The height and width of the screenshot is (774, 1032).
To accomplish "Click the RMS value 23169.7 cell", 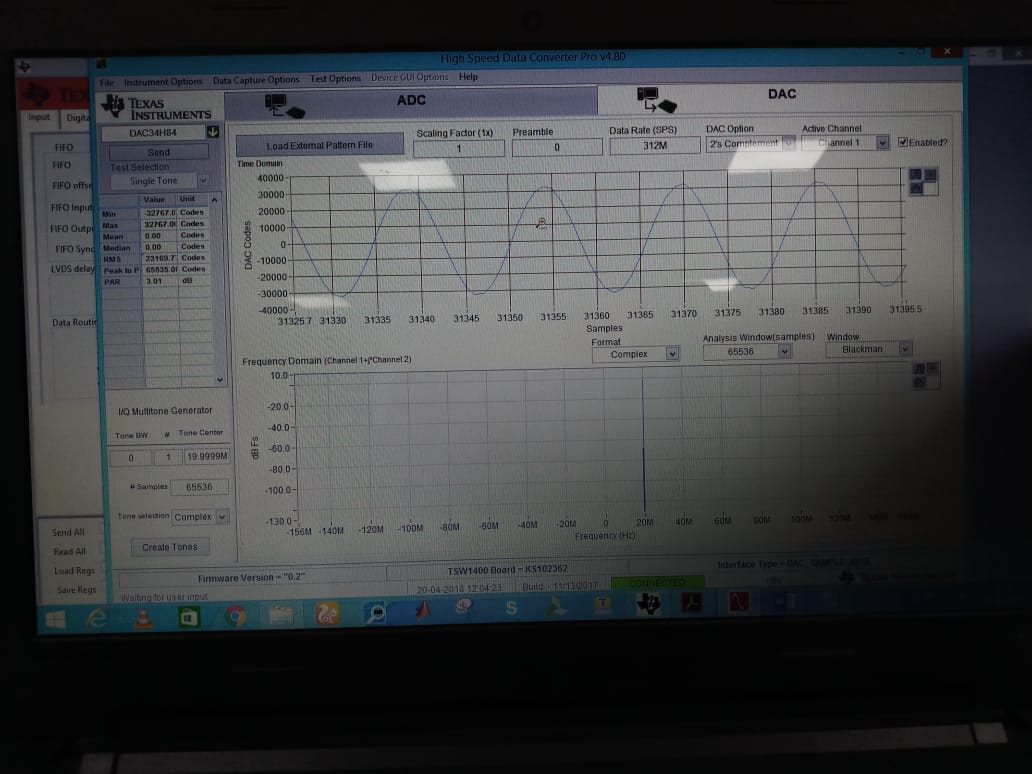I will (160, 259).
